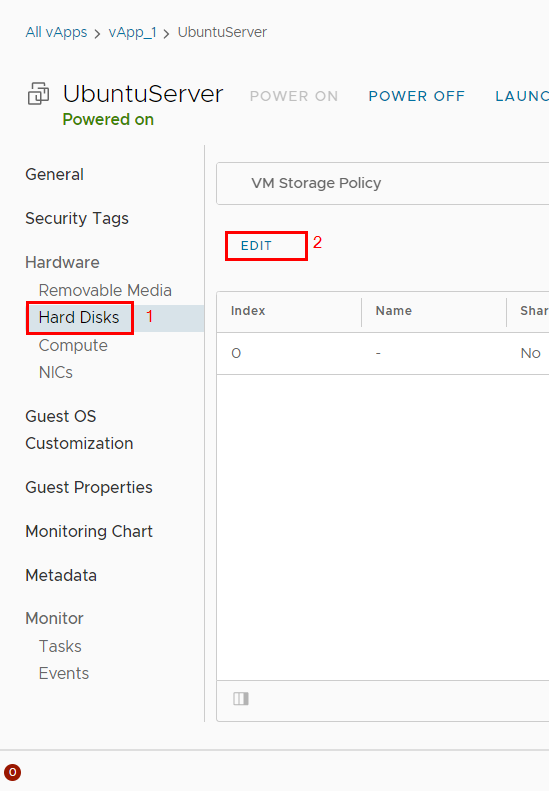
Task: Open Compute settings
Action: click(x=73, y=346)
